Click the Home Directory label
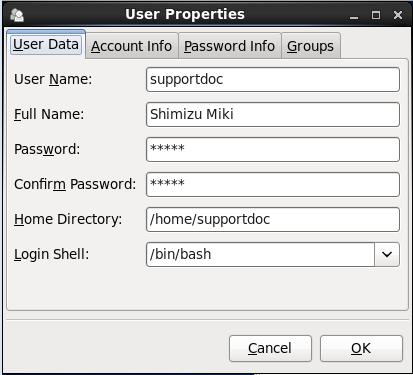413x375 pixels. (x=68, y=219)
